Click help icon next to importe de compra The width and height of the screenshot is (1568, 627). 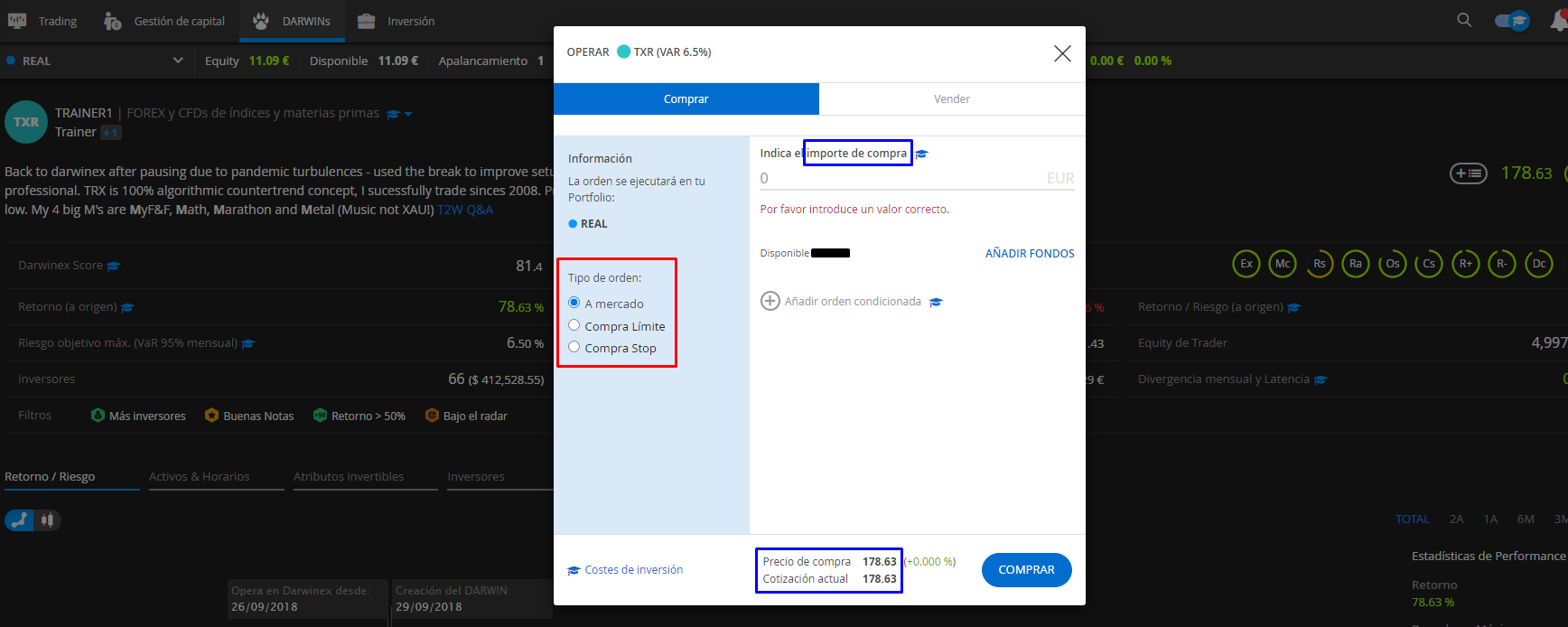tap(922, 154)
